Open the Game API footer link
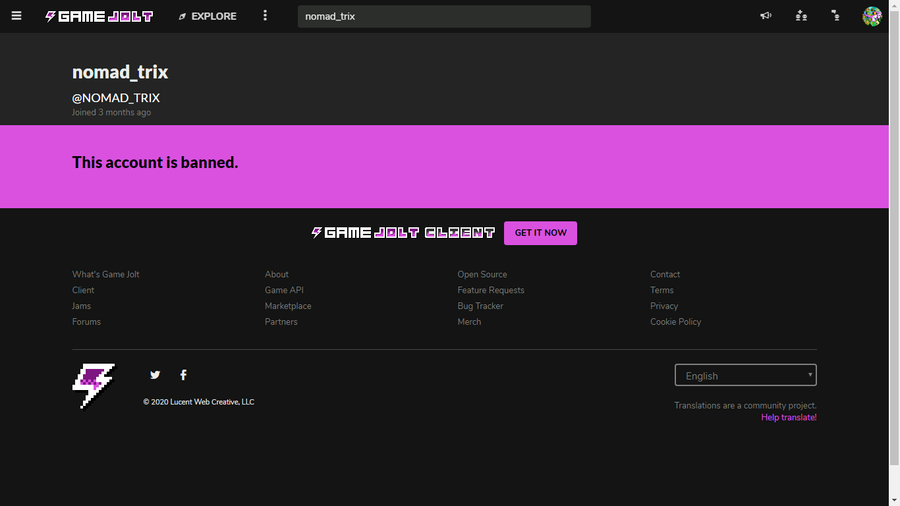900x506 pixels. pos(284,290)
